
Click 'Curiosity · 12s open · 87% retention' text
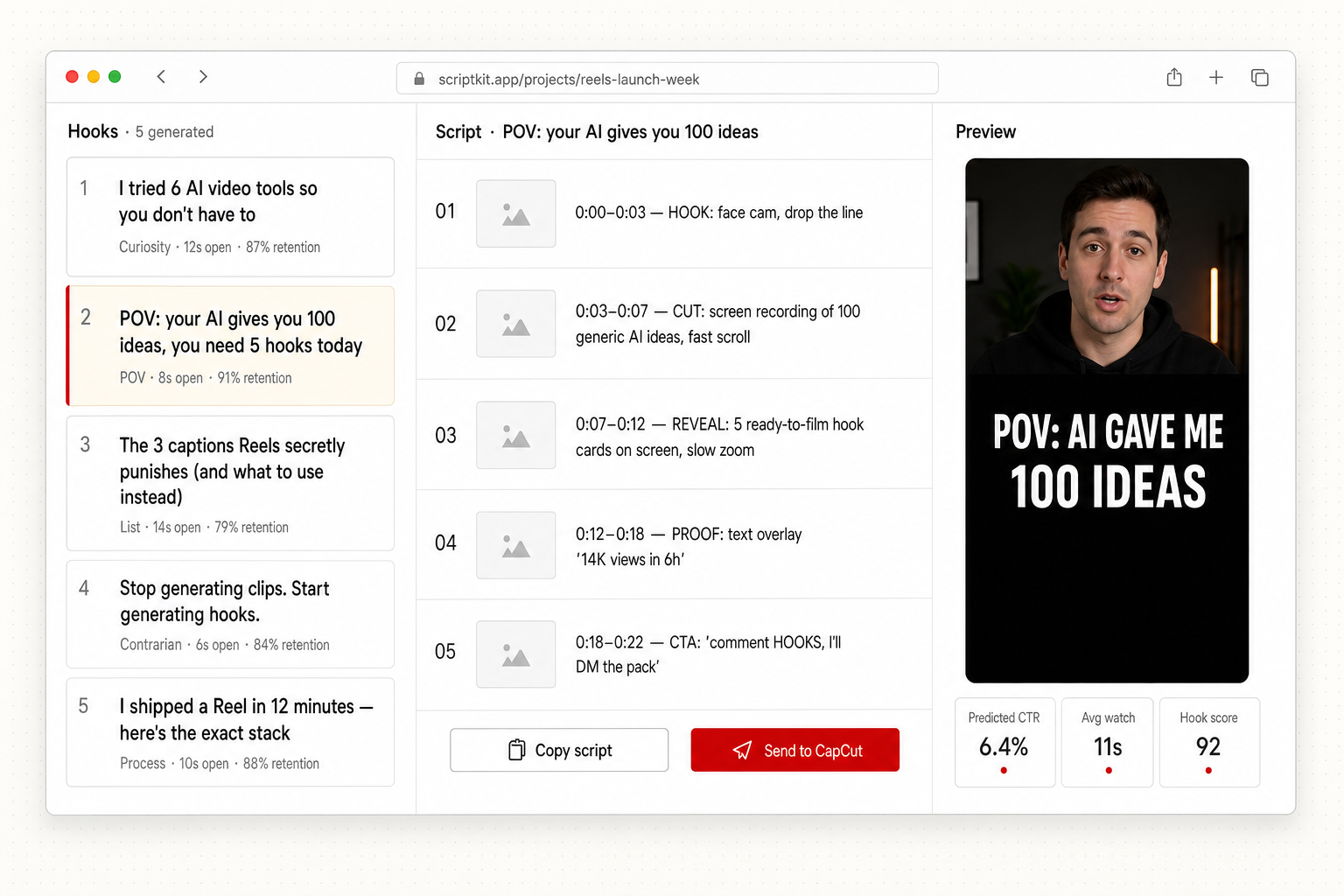220,248
